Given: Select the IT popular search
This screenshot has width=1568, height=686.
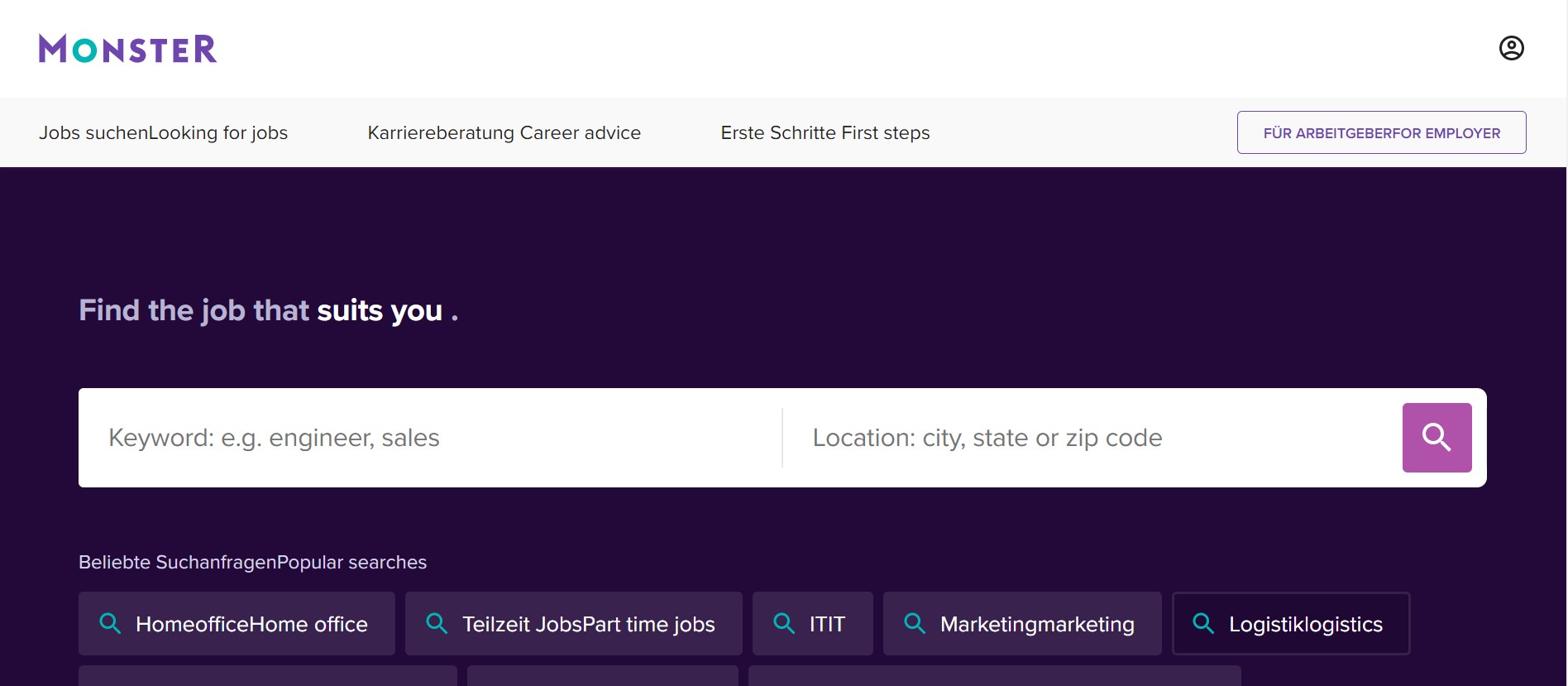Looking at the screenshot, I should (x=813, y=623).
